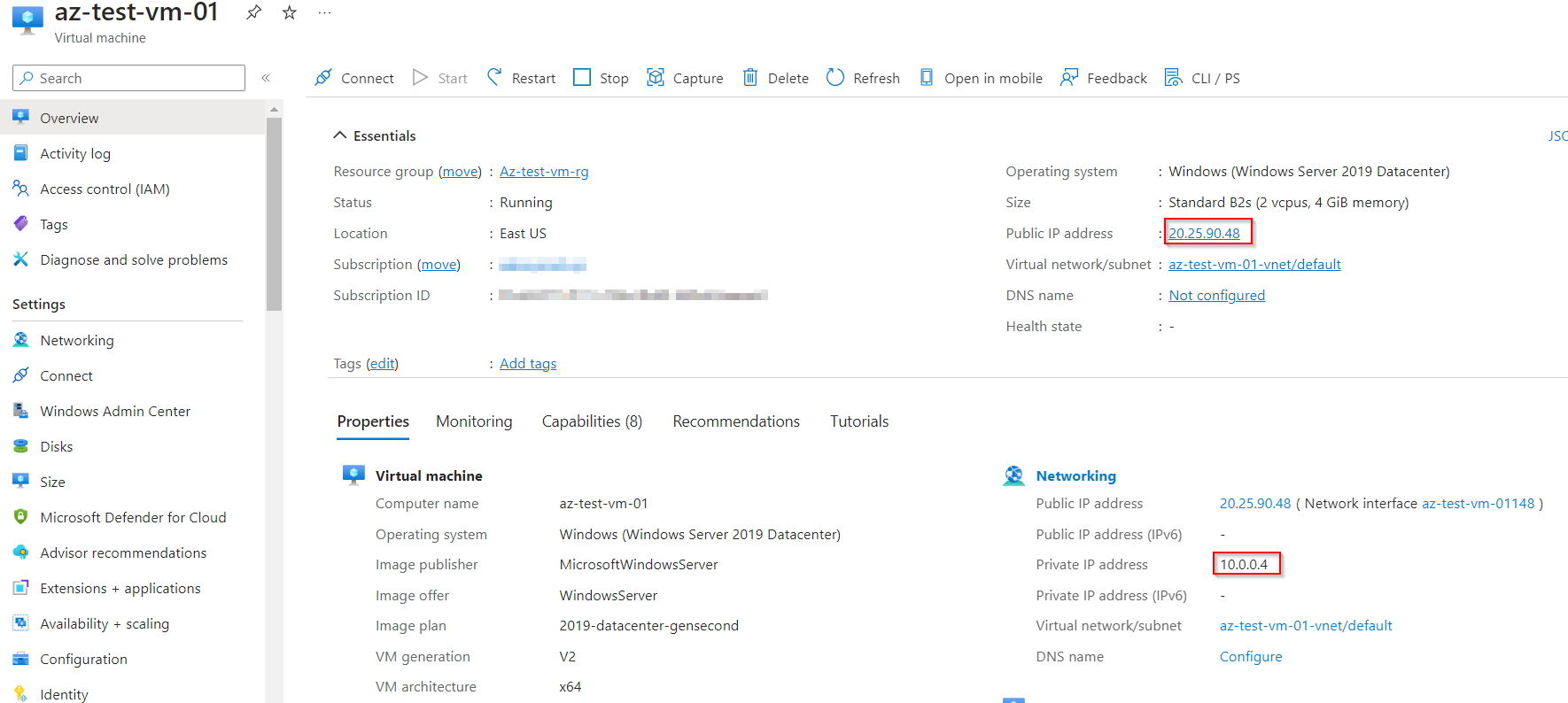The width and height of the screenshot is (1568, 703).
Task: Refresh the overview page
Action: [x=863, y=78]
